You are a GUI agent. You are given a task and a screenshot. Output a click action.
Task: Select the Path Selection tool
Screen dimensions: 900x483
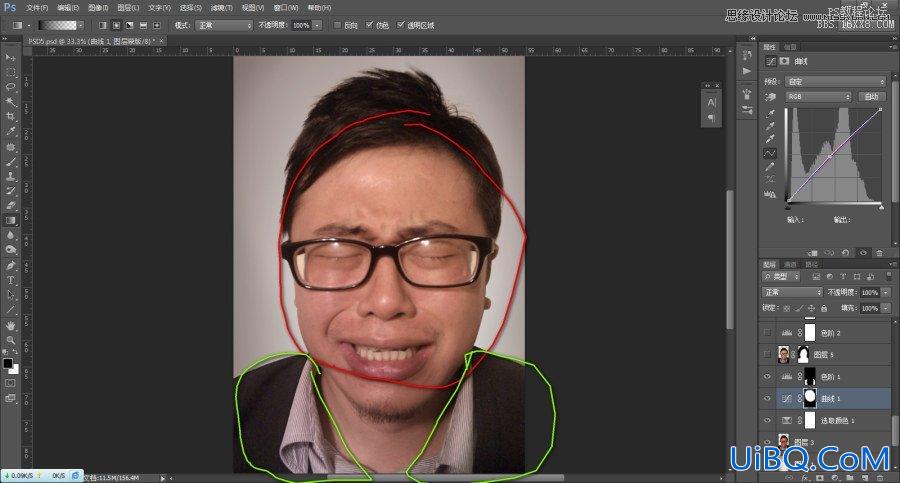coord(10,295)
